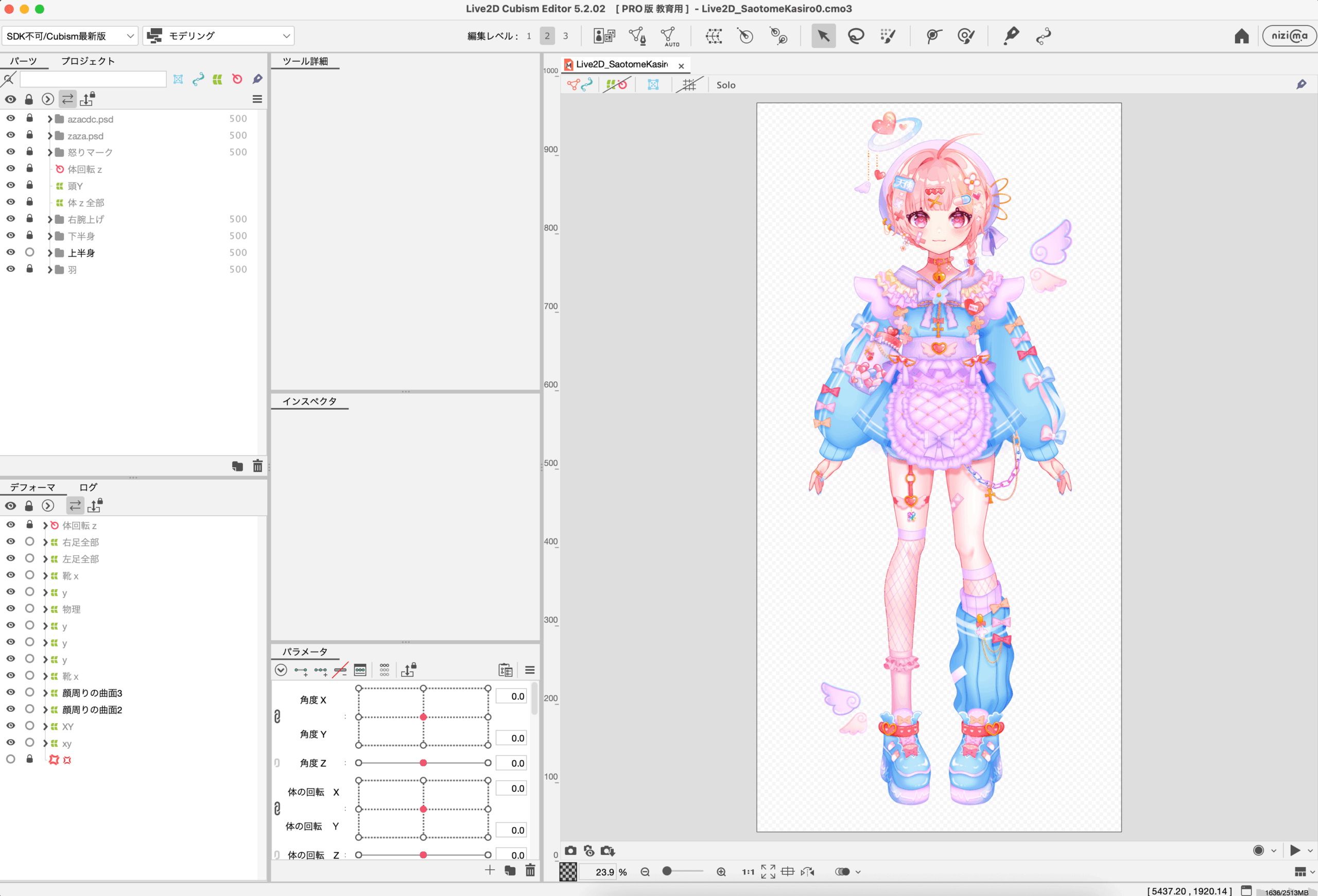Click the 体の回転 Z parameter slider
Viewport: 1318px width, 896px height.
click(x=423, y=855)
